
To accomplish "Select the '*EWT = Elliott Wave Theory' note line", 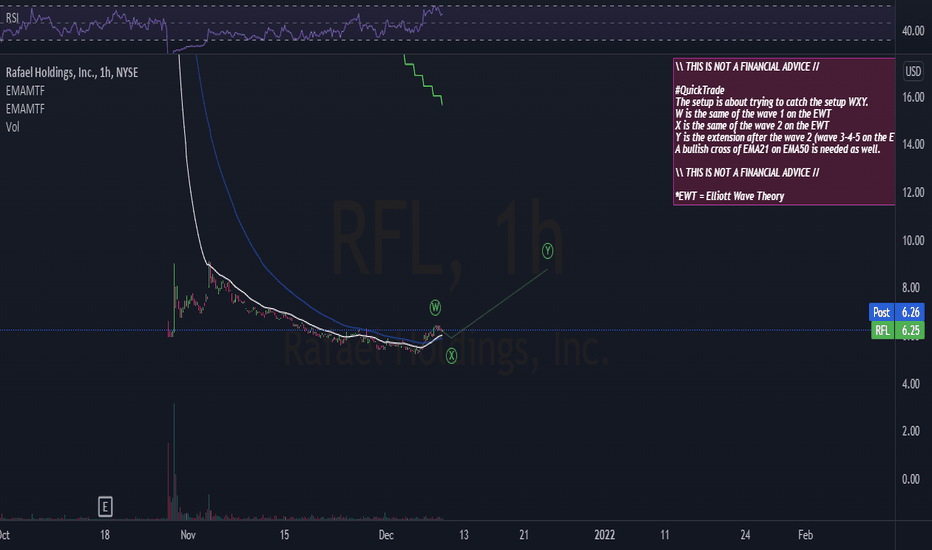I will pos(730,196).
